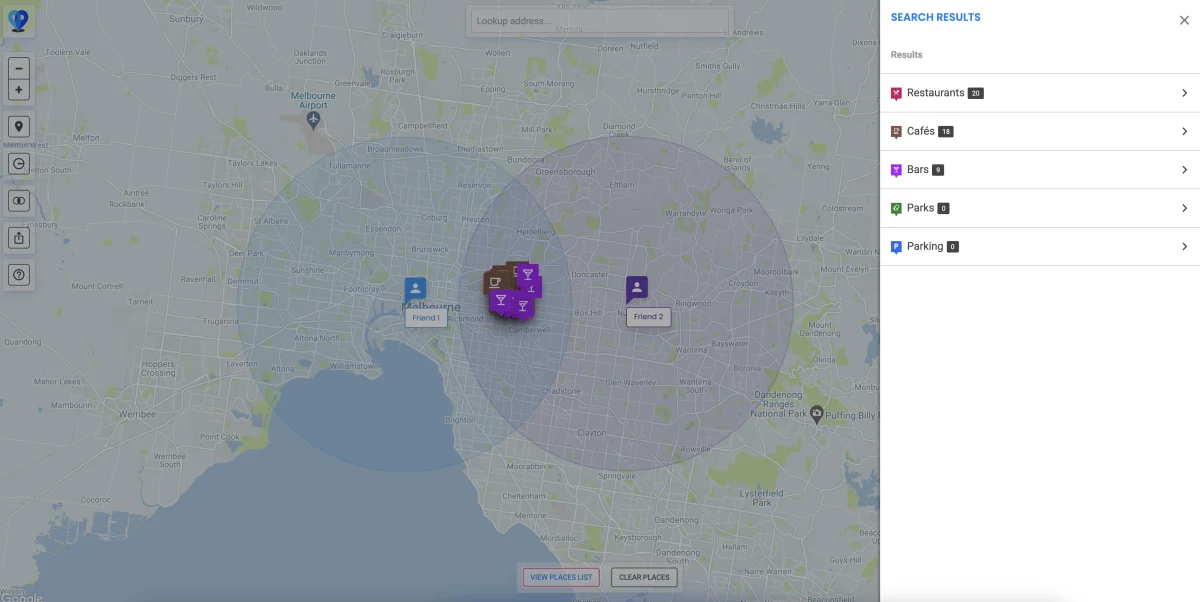Click the Camberwell suburb label on map
The image size is (1200, 602).
tap(530, 330)
